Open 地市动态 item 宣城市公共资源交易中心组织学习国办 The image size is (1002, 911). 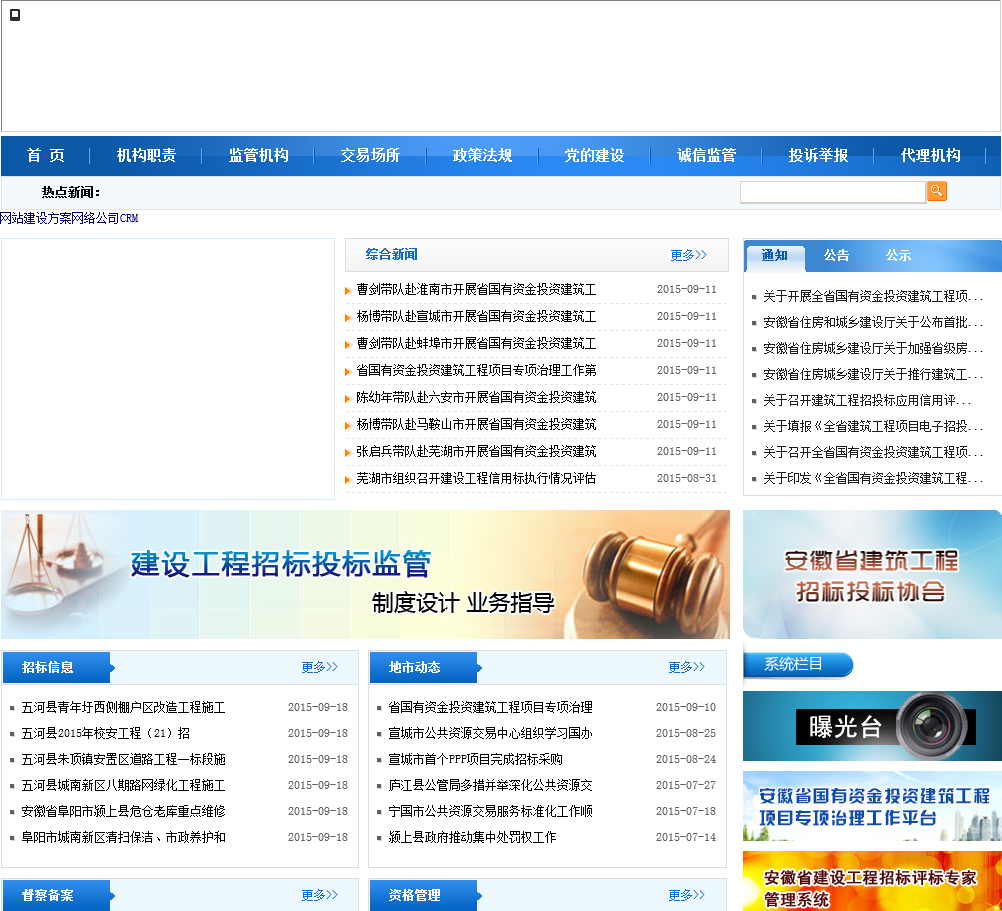coord(490,733)
